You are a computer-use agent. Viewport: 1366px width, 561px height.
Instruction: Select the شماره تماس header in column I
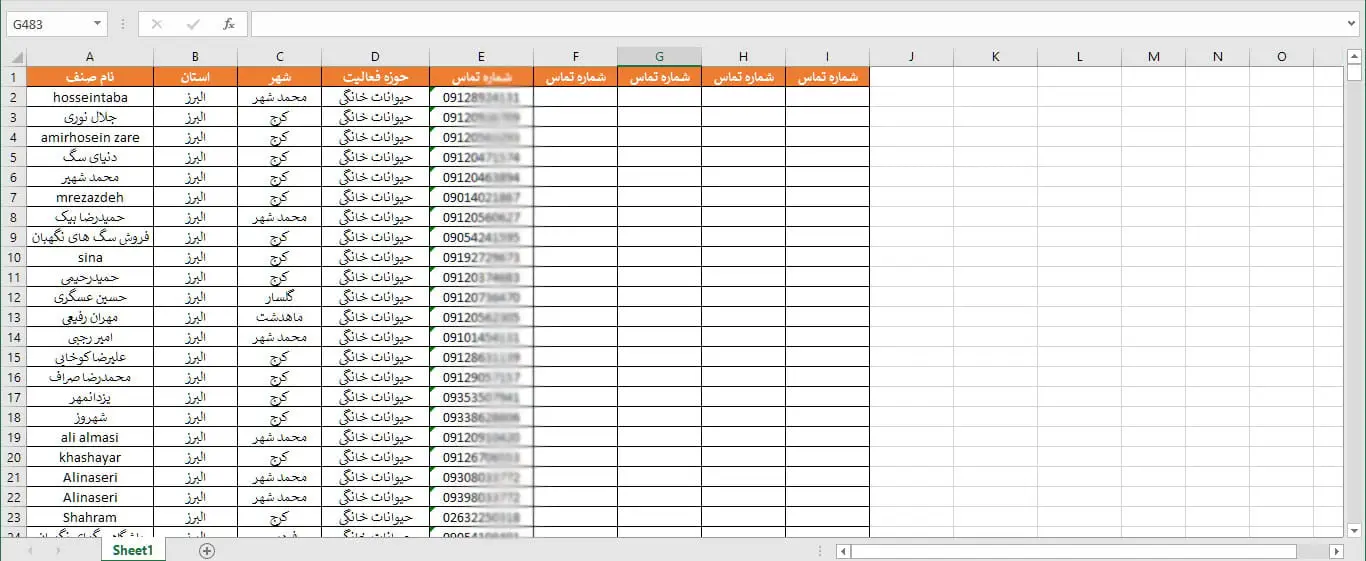click(x=827, y=77)
